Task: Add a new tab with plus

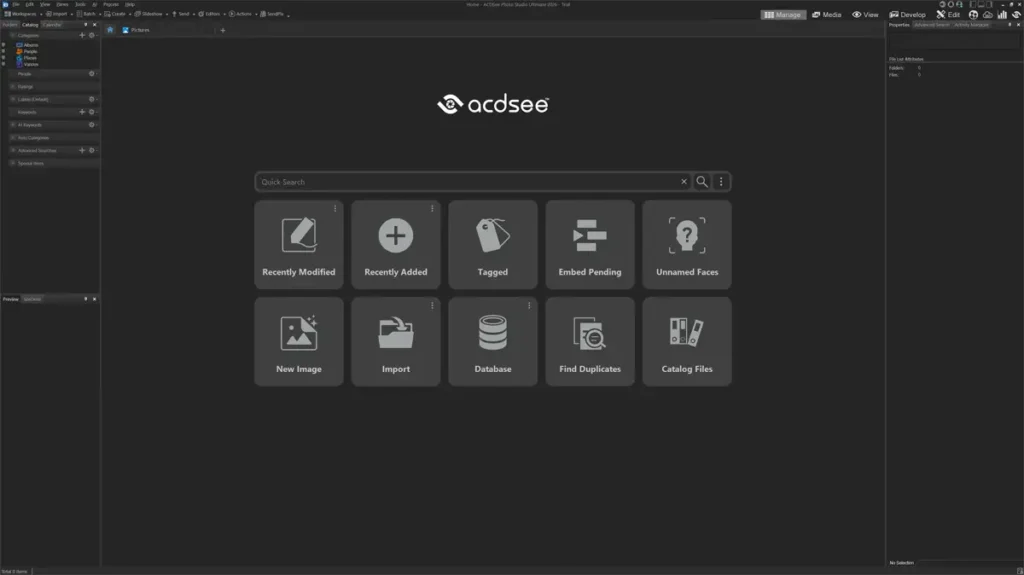Action: click(x=223, y=30)
